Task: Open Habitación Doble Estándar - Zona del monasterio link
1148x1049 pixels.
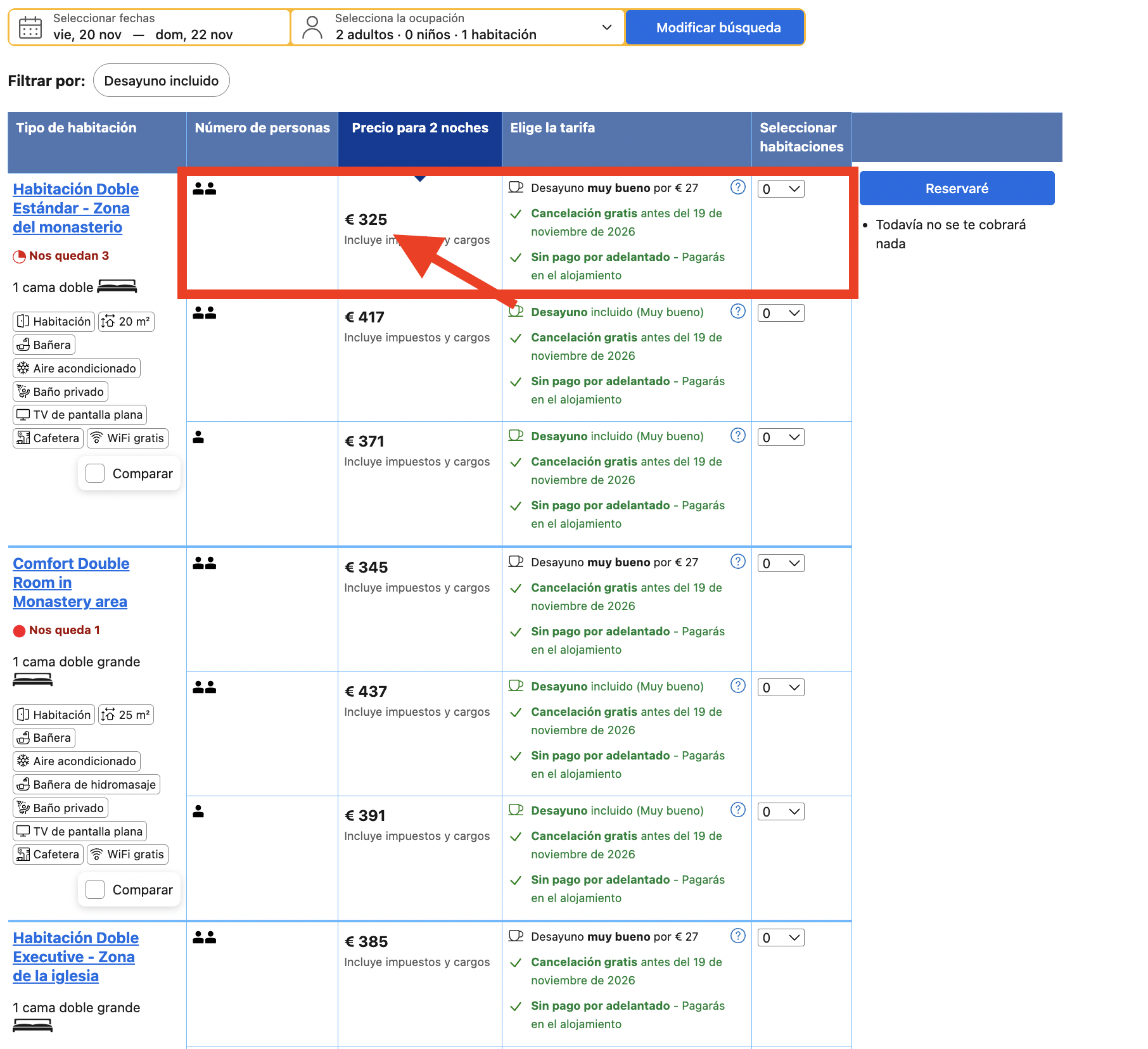Action: tap(75, 208)
